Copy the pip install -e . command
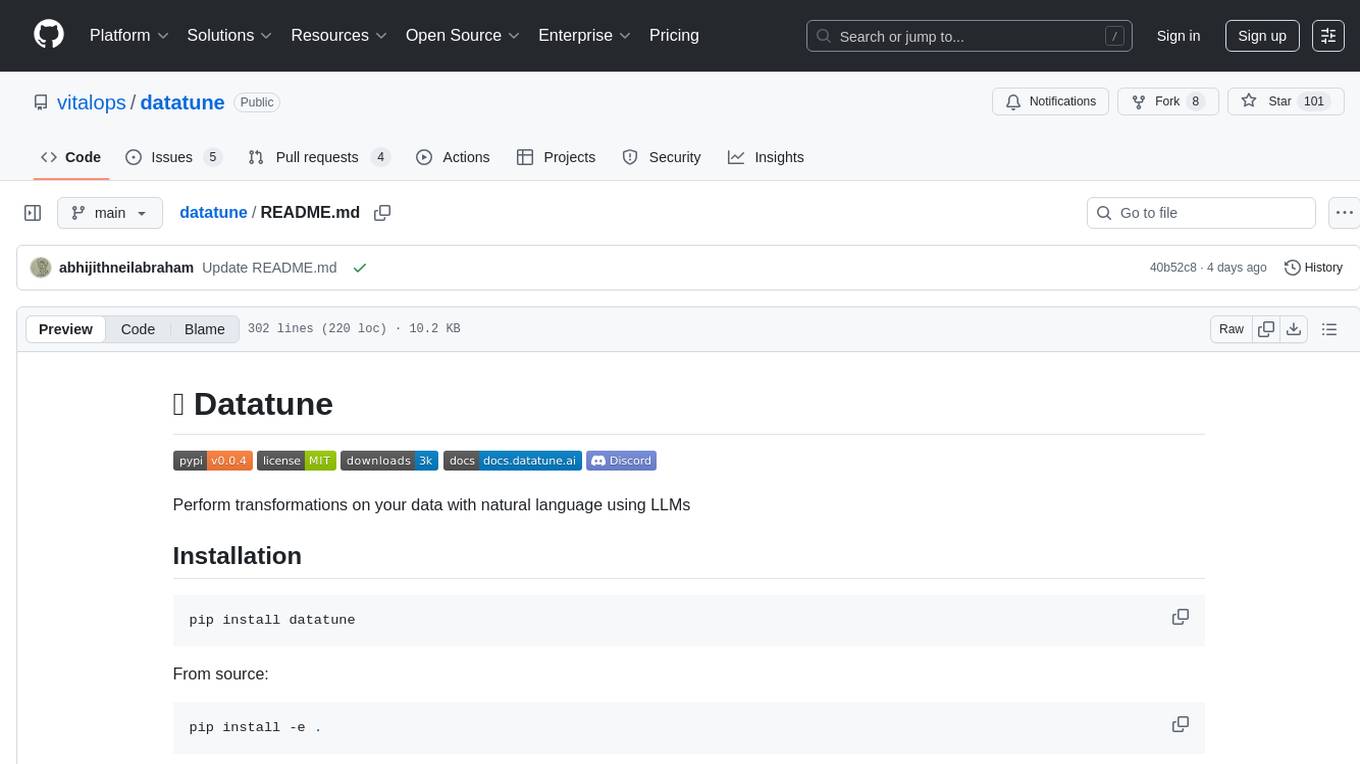 click(1180, 724)
